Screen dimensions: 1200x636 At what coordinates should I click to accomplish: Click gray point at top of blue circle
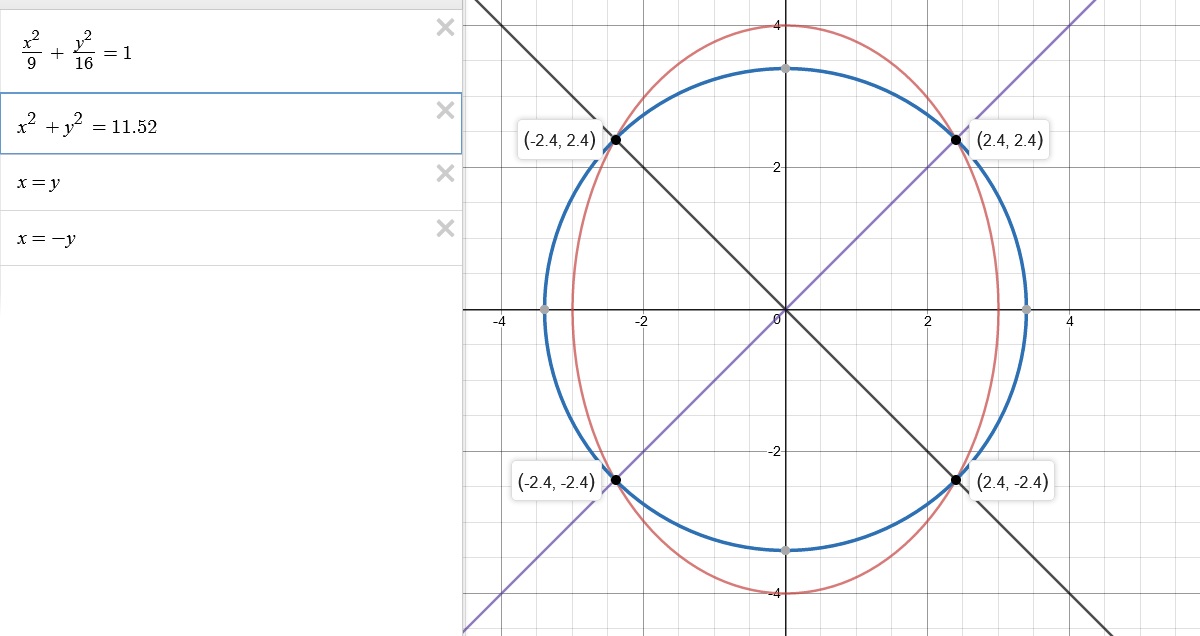pyautogui.click(x=785, y=68)
